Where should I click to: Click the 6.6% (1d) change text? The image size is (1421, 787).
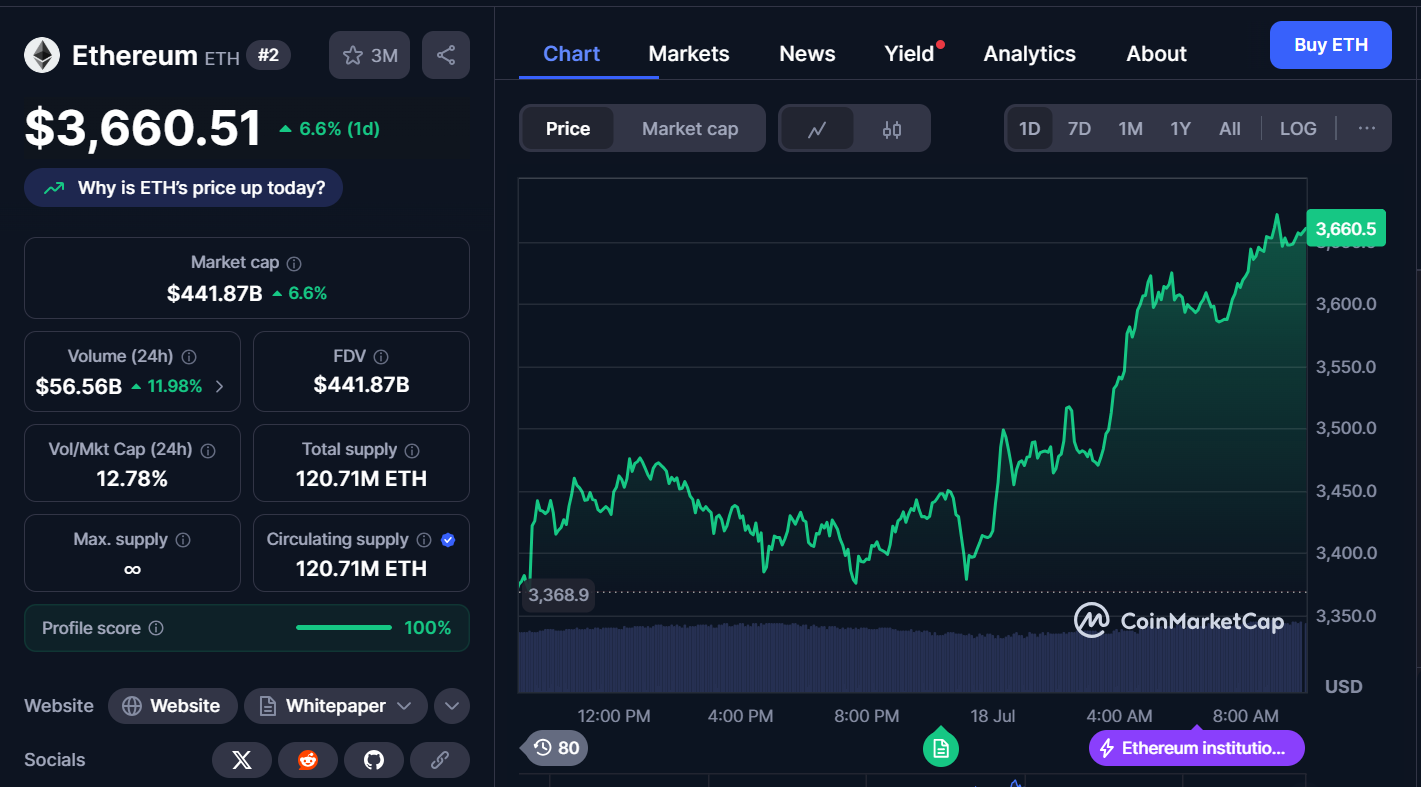coord(339,129)
